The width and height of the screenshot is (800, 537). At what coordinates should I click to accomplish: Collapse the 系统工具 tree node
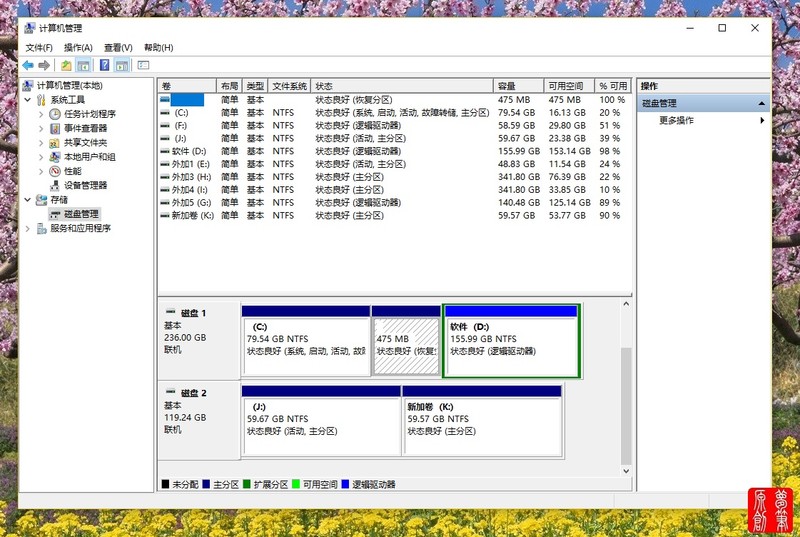(x=28, y=100)
